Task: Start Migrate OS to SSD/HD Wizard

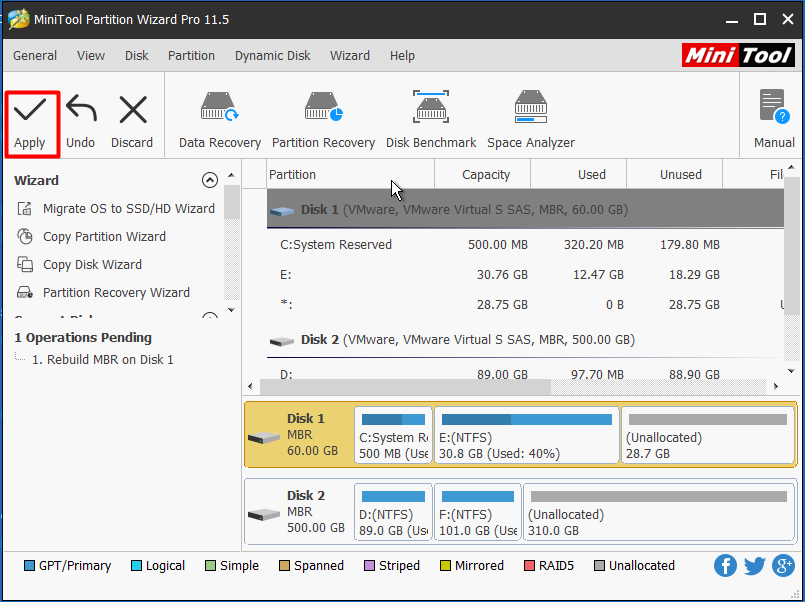Action: (116, 209)
